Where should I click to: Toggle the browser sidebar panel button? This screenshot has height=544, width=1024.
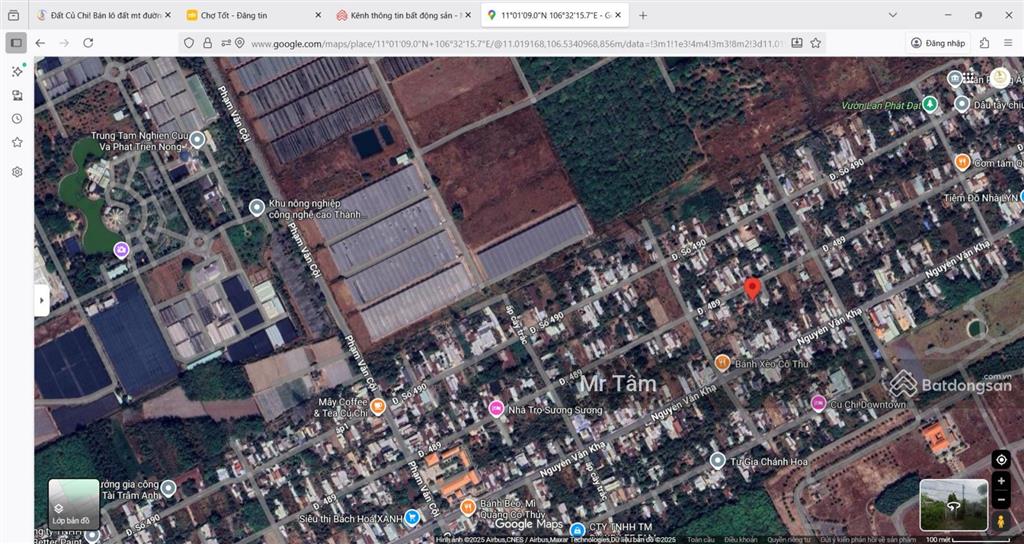[16, 43]
